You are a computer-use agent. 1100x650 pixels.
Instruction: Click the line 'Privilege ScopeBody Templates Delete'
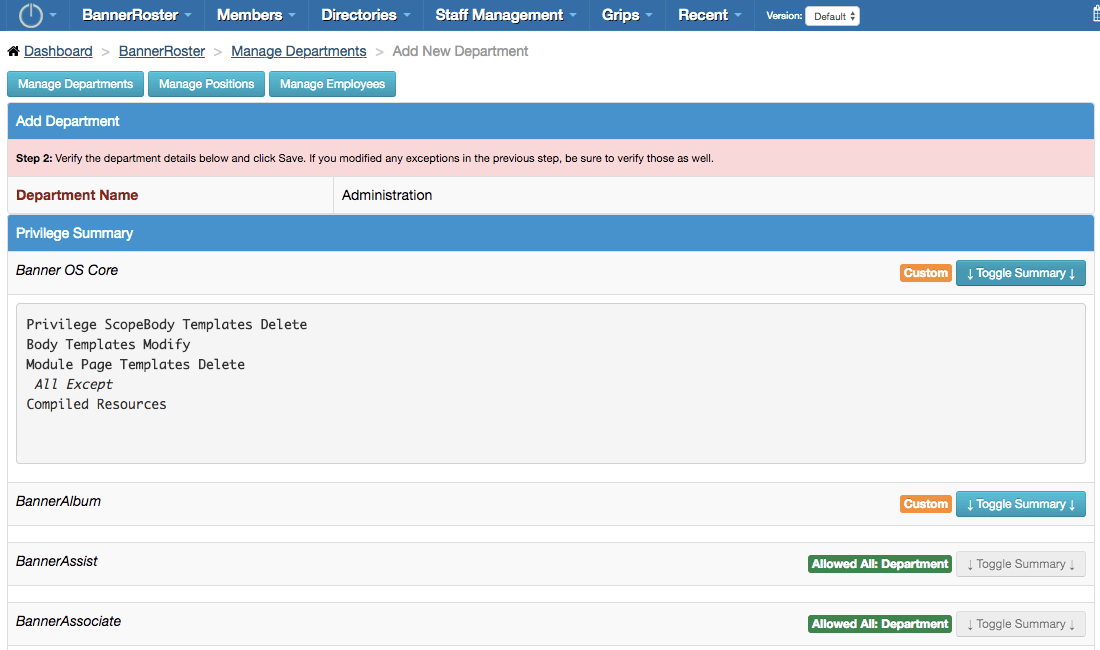167,325
